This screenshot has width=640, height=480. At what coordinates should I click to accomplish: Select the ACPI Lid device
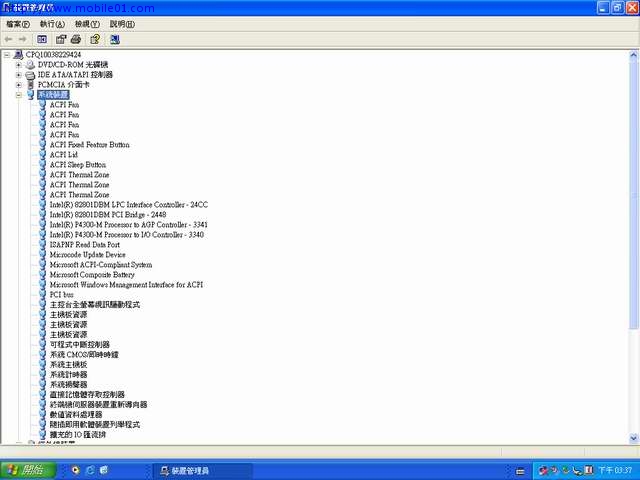click(x=63, y=155)
